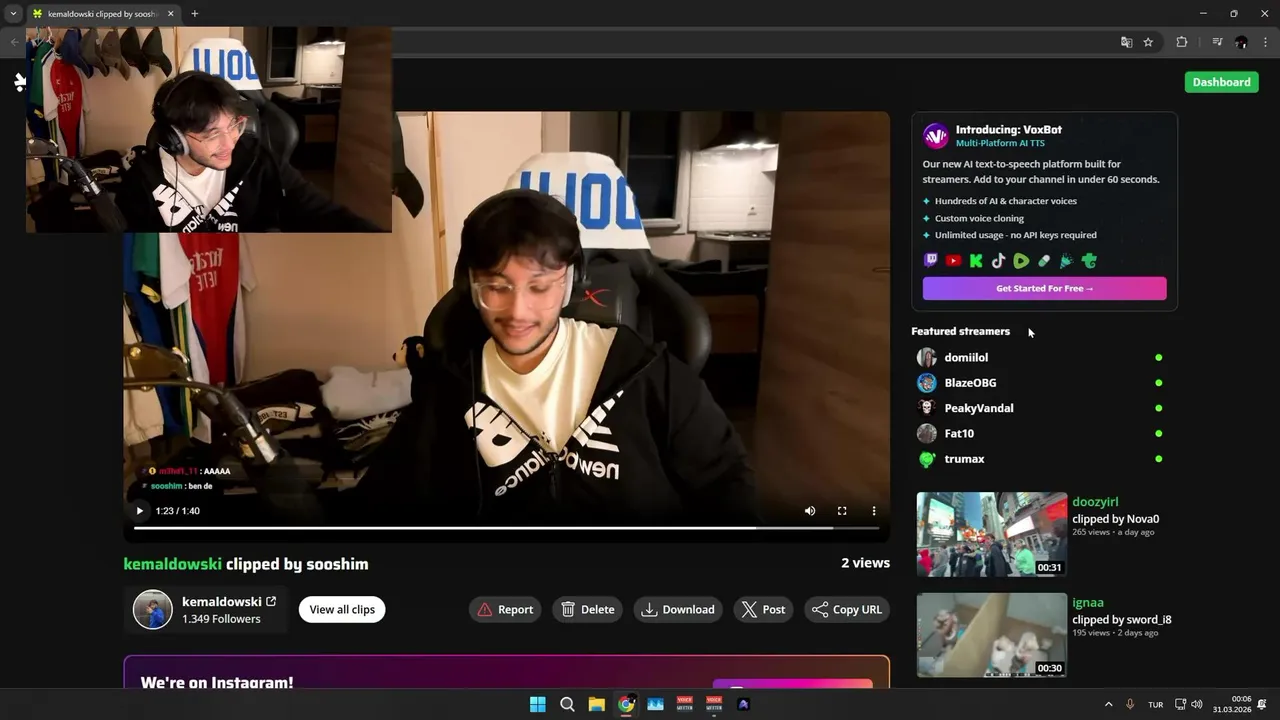Open Chrome extensions menu
The height and width of the screenshot is (720, 1280).
pyautogui.click(x=1182, y=42)
